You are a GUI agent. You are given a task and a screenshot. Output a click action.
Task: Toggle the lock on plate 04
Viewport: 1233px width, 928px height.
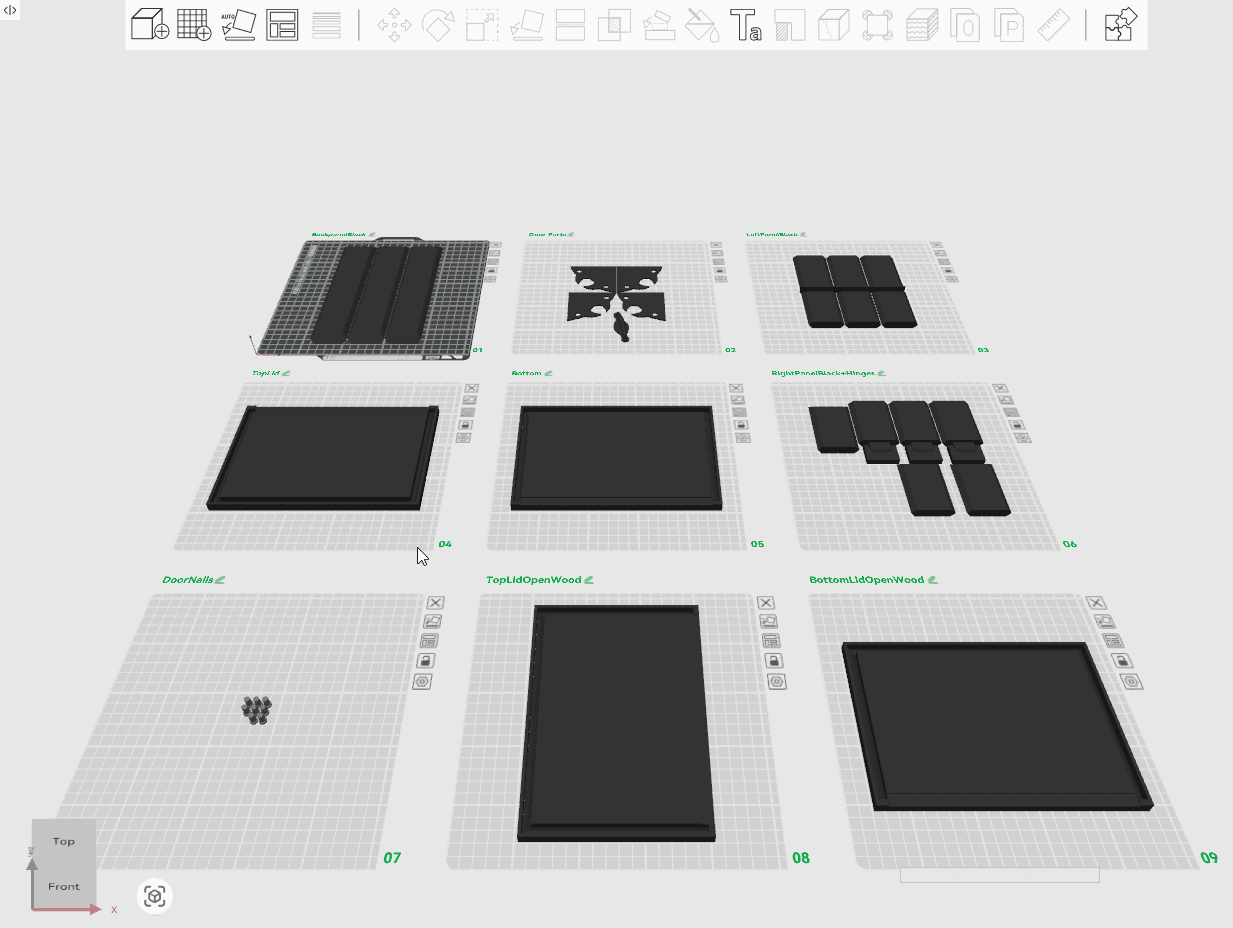click(x=466, y=424)
